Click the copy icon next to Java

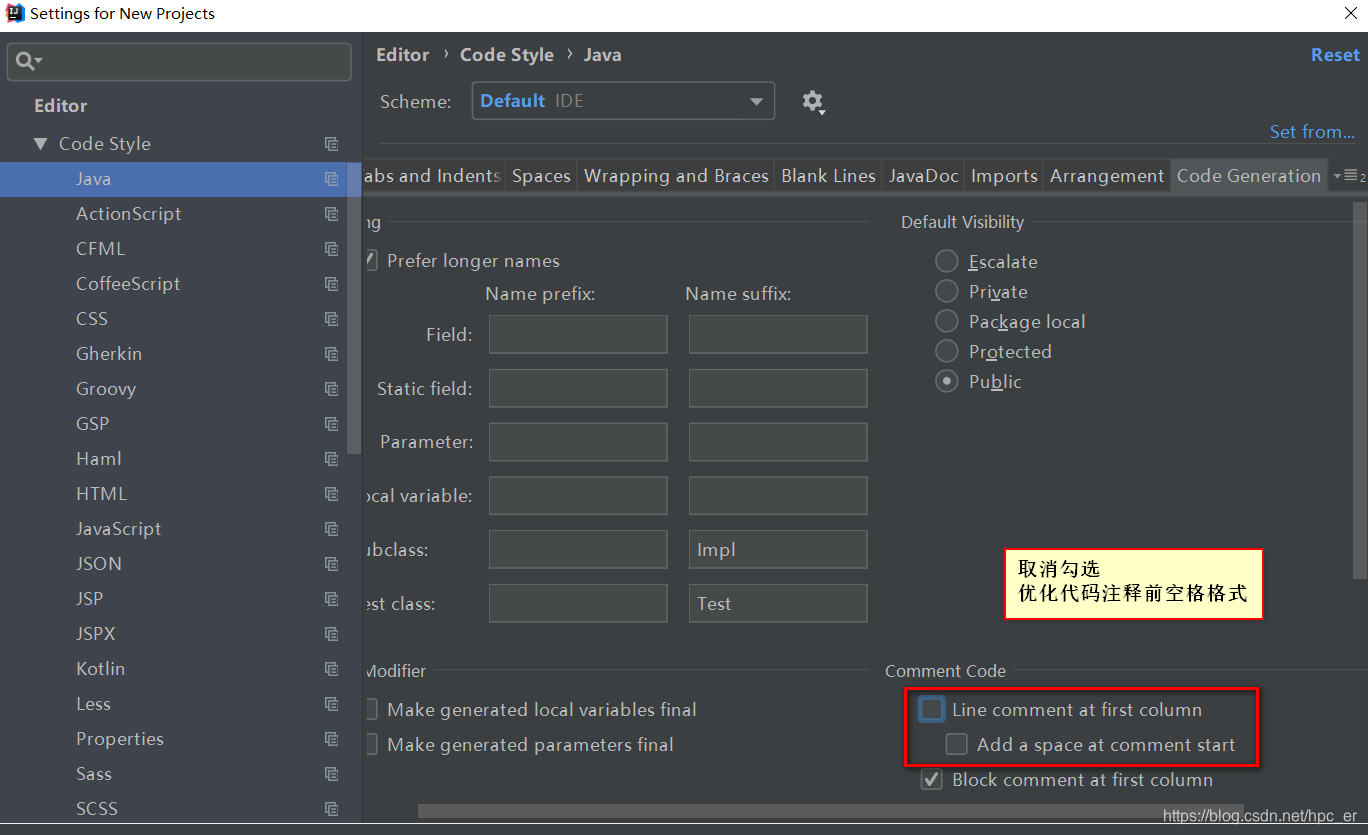coord(331,179)
